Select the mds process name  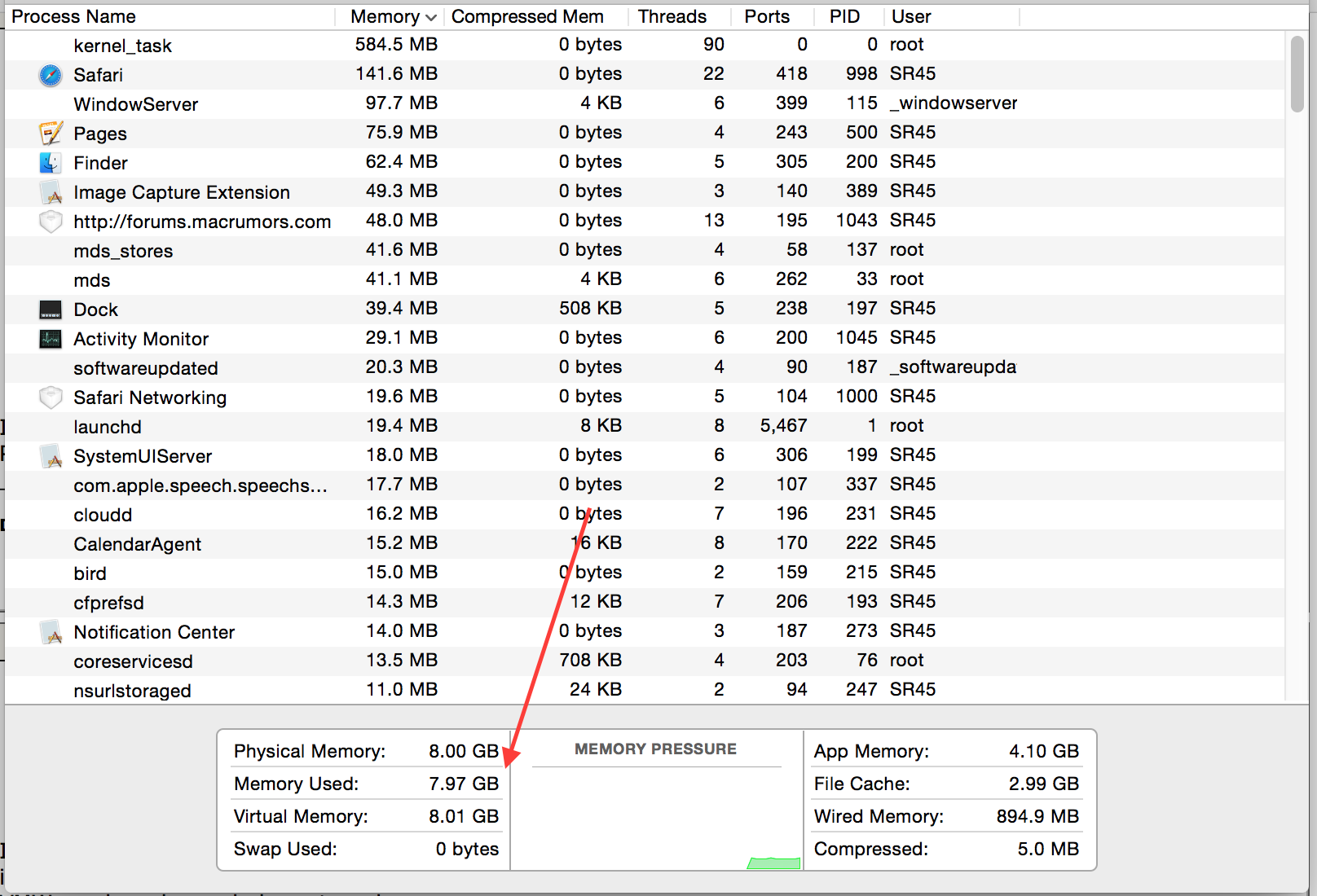[x=91, y=280]
